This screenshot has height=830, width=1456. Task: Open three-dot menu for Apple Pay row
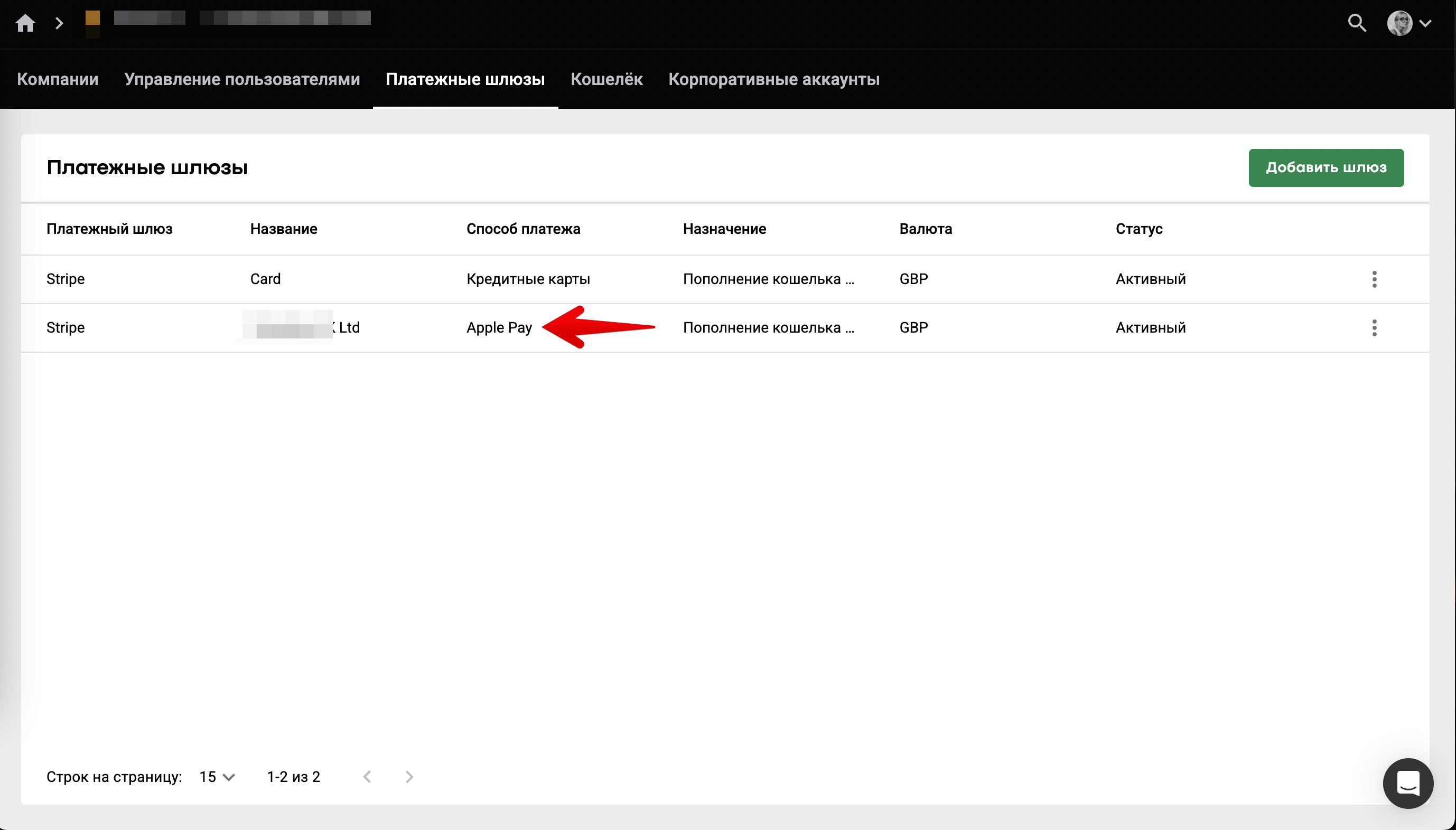click(x=1374, y=328)
